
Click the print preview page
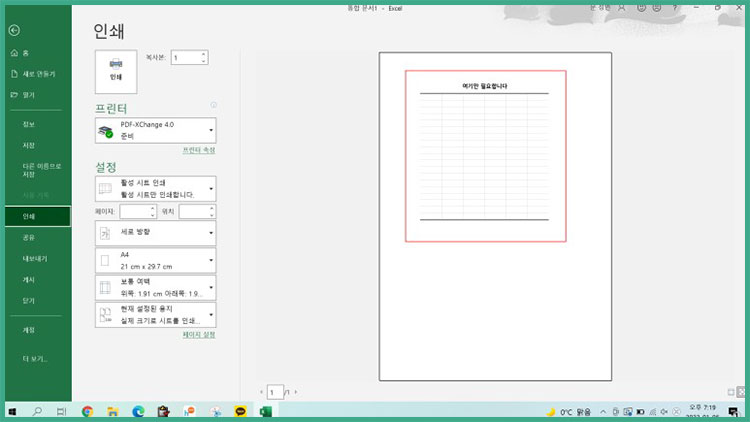click(495, 216)
